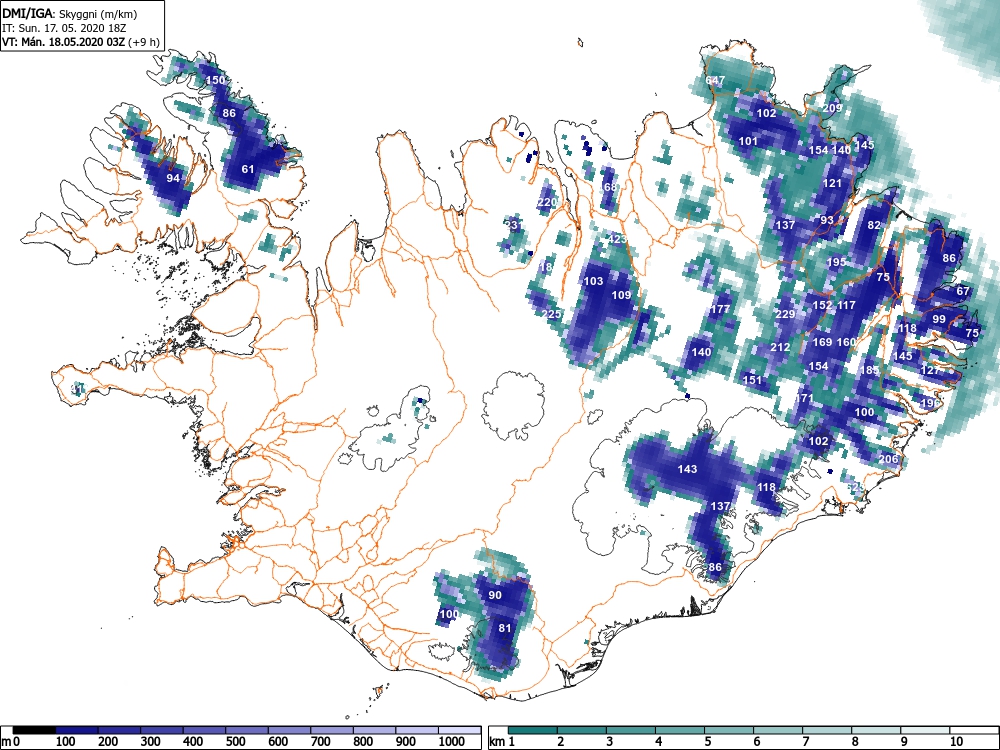This screenshot has width=1000, height=750.
Task: Click the black legend swatch above 'm 0'
Action: [34, 730]
